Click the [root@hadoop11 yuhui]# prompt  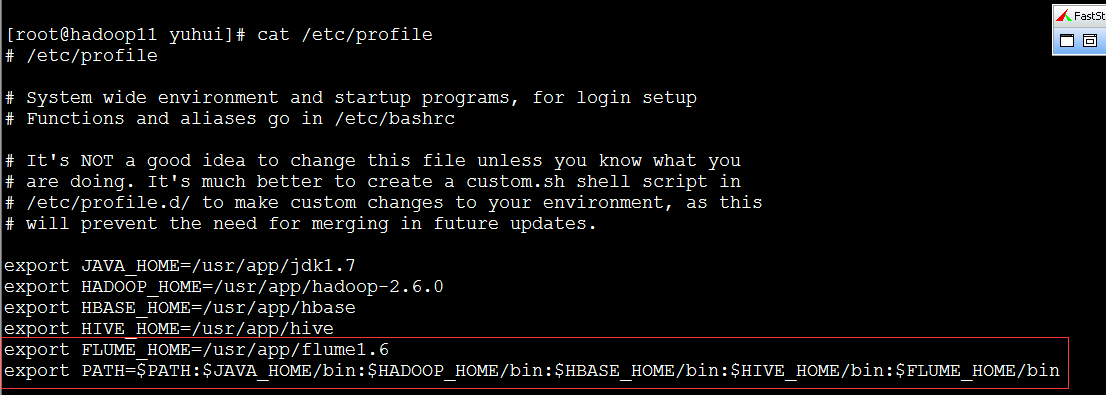[x=124, y=35]
